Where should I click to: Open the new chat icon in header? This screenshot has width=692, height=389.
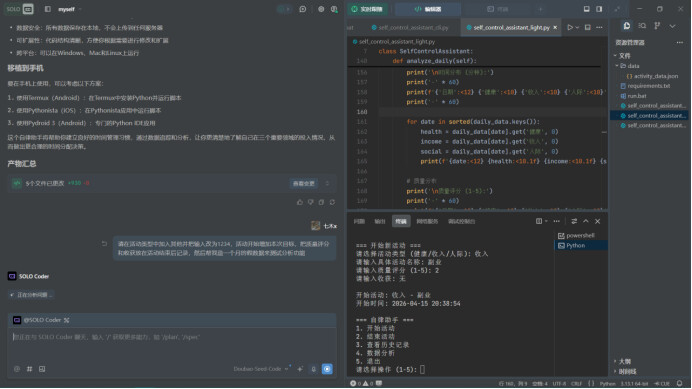(303, 9)
